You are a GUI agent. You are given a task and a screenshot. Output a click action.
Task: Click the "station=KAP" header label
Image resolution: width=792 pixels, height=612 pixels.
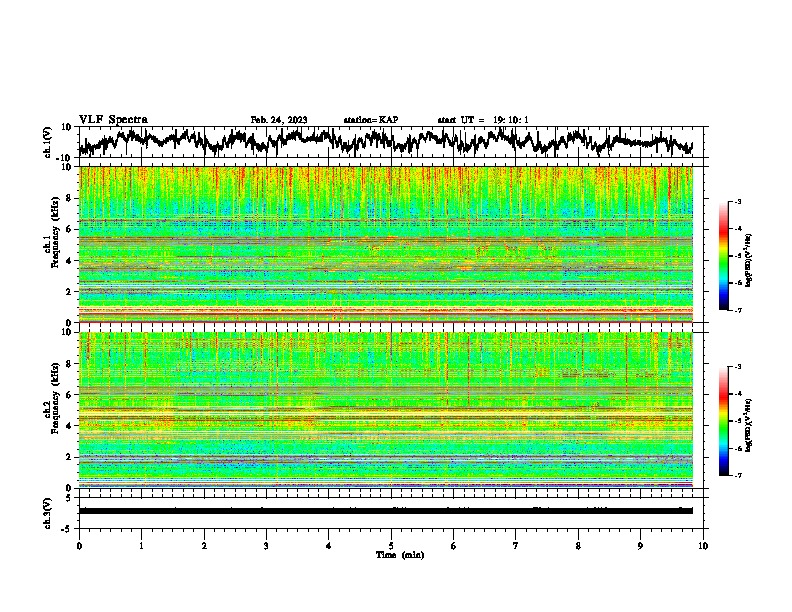click(x=371, y=120)
